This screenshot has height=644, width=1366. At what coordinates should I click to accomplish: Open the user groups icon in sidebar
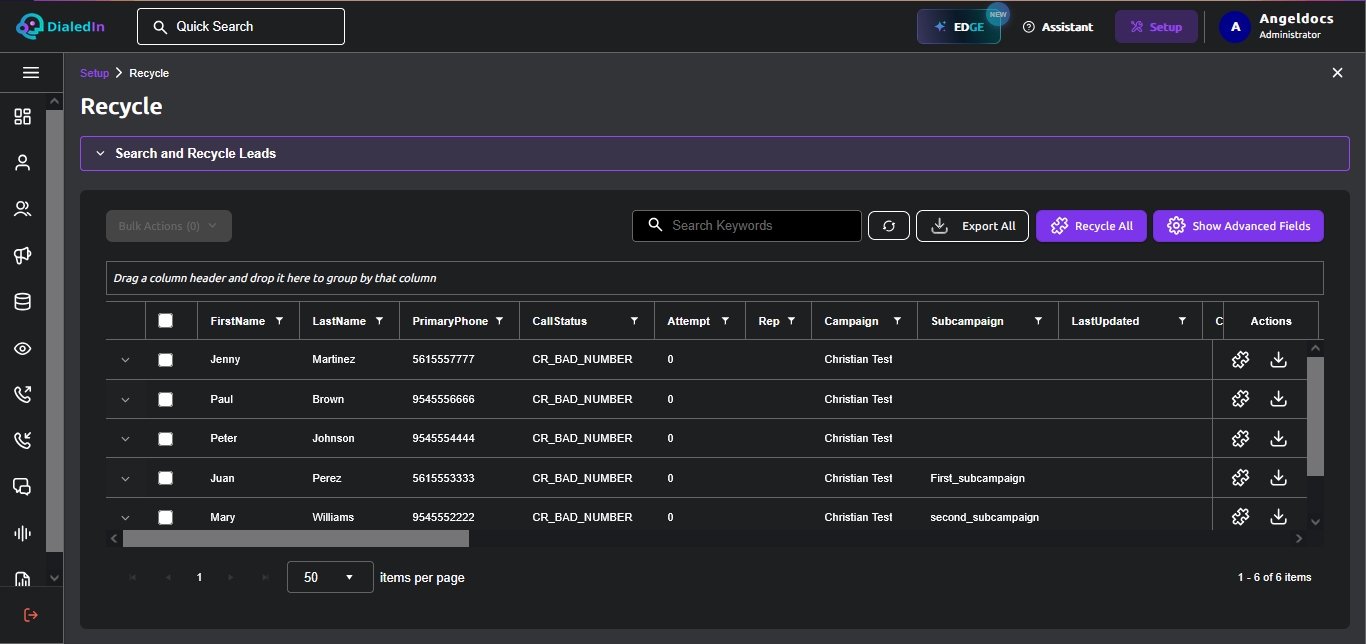click(23, 209)
